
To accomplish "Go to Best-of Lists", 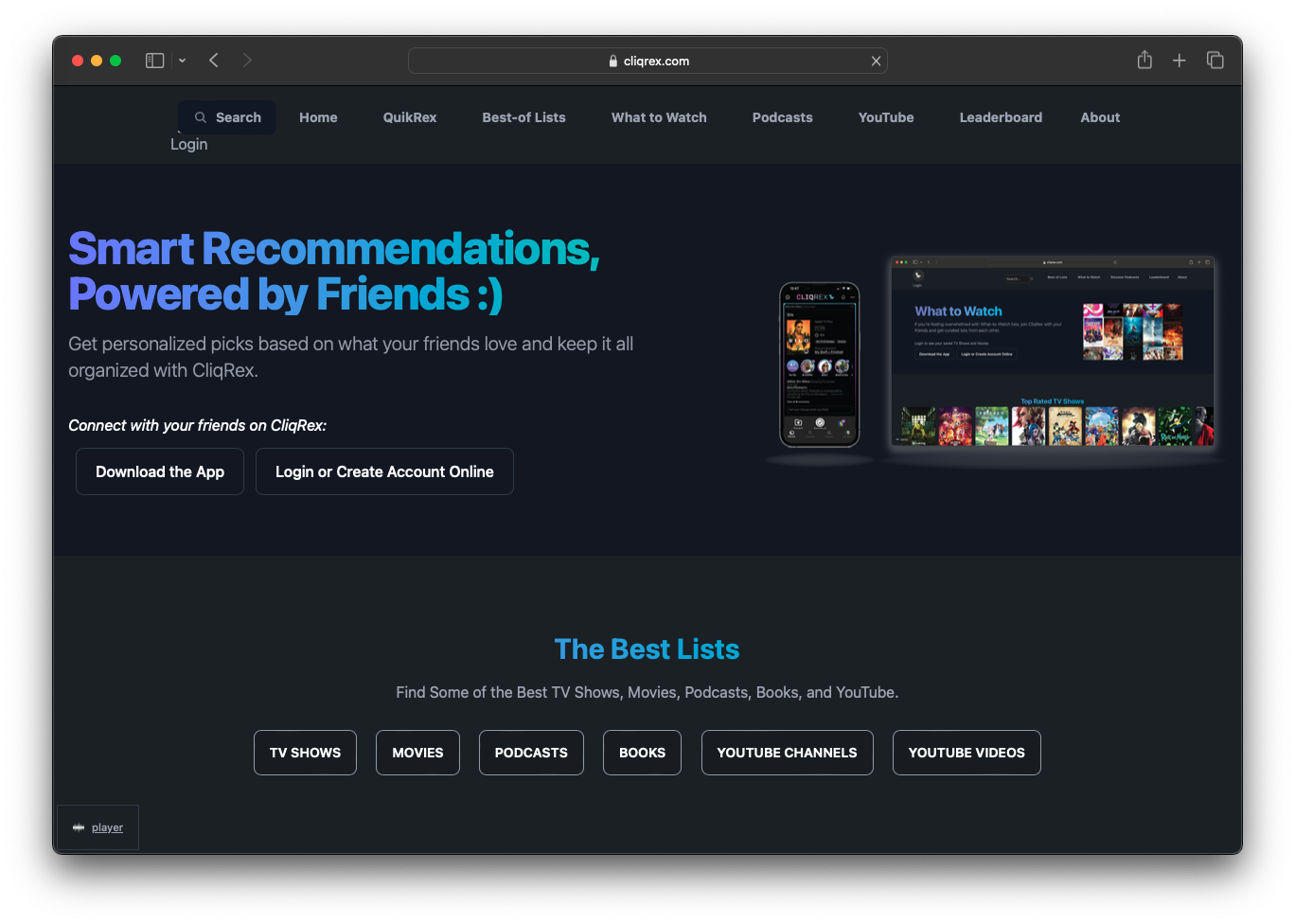I will pos(523,117).
